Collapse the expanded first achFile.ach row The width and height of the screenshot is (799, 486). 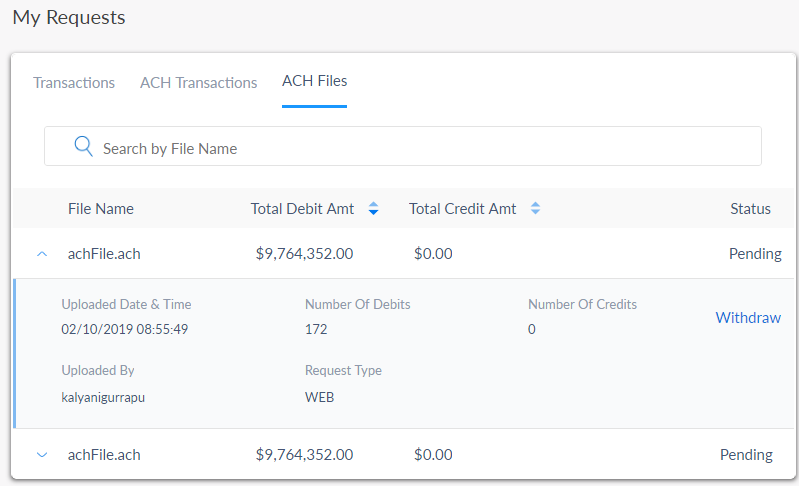click(x=42, y=254)
